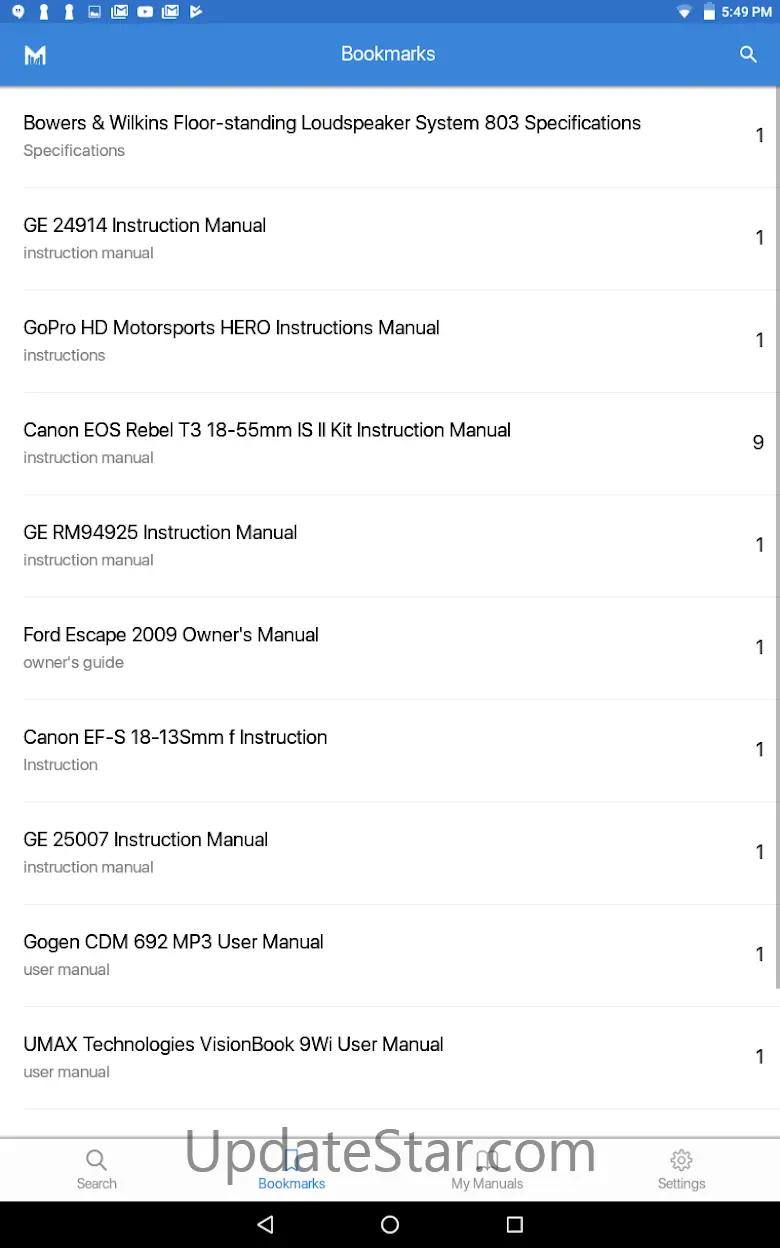The height and width of the screenshot is (1248, 780).
Task: Open the Settings gear tab
Action: click(x=681, y=1168)
